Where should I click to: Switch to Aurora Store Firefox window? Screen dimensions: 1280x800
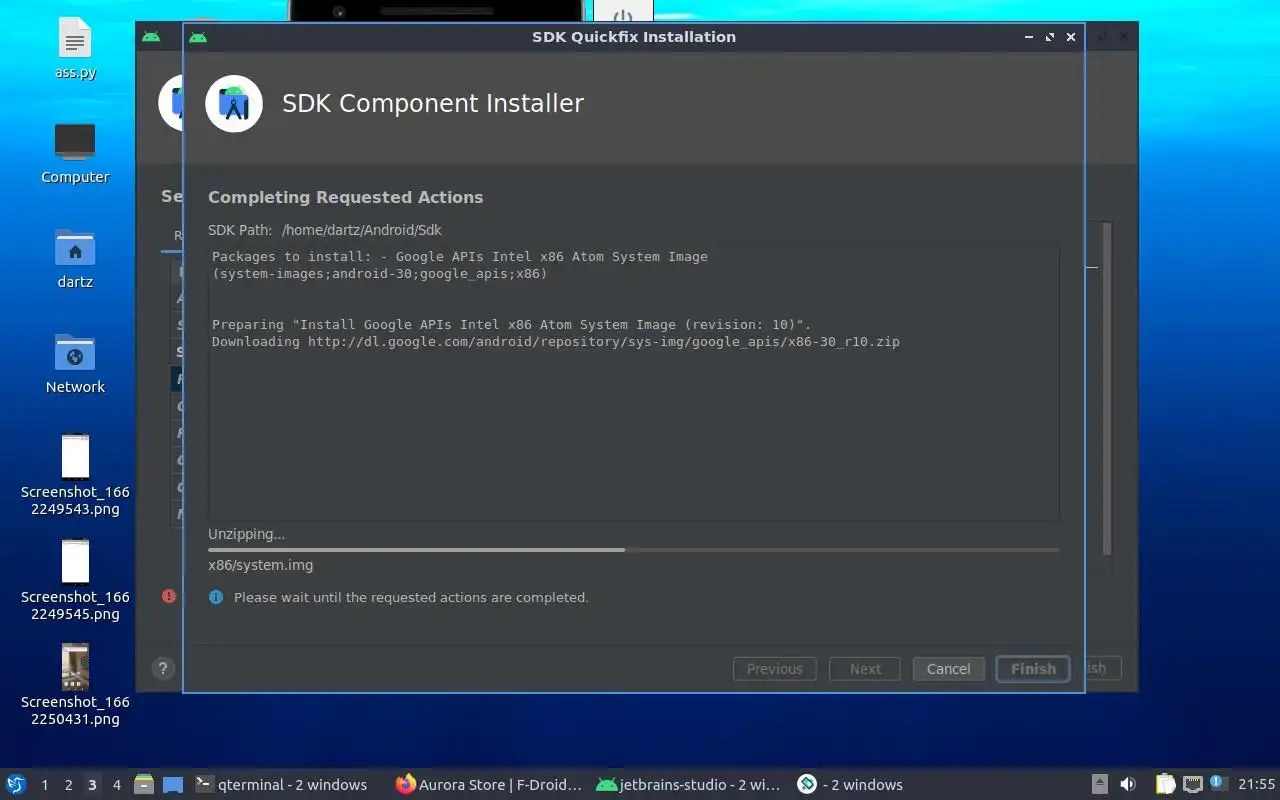click(x=489, y=785)
